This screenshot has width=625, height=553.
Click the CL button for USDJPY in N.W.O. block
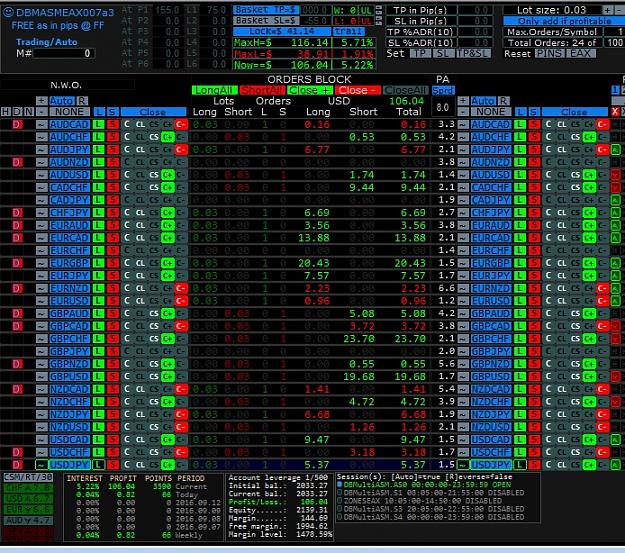(140, 465)
